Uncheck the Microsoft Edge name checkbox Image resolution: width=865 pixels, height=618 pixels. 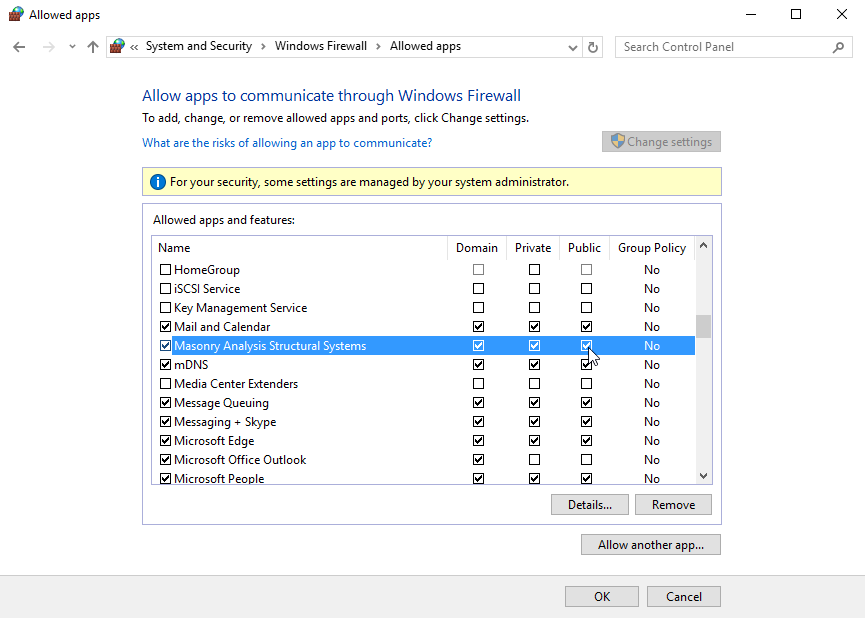[165, 441]
